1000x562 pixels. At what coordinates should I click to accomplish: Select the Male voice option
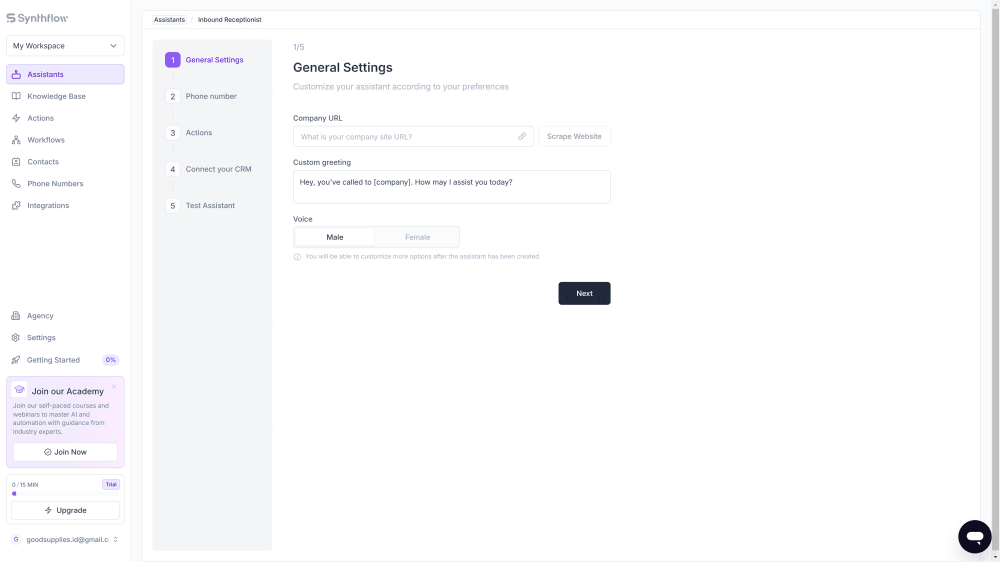coord(335,237)
